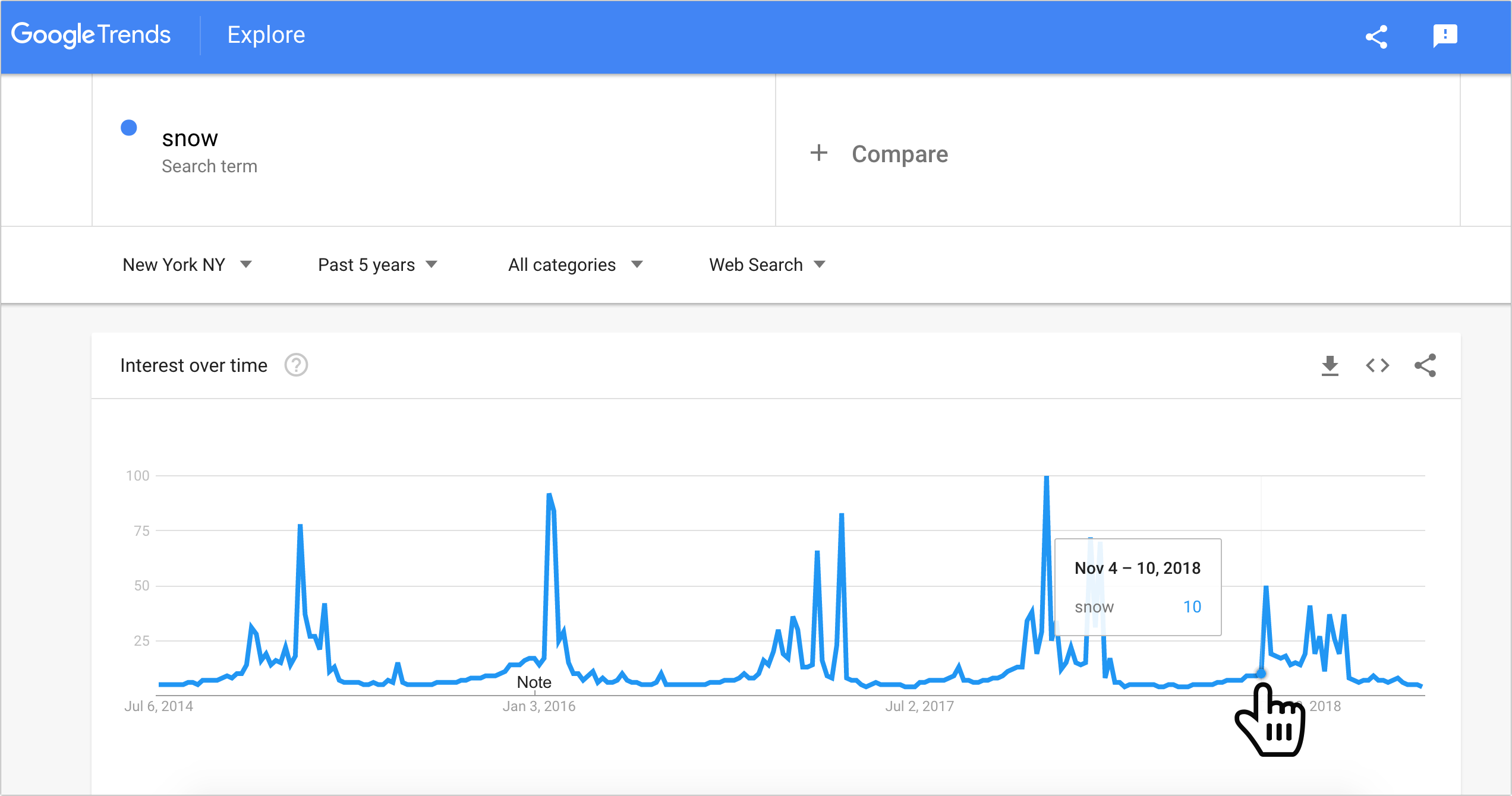Click the blue snow color dot

pos(129,128)
